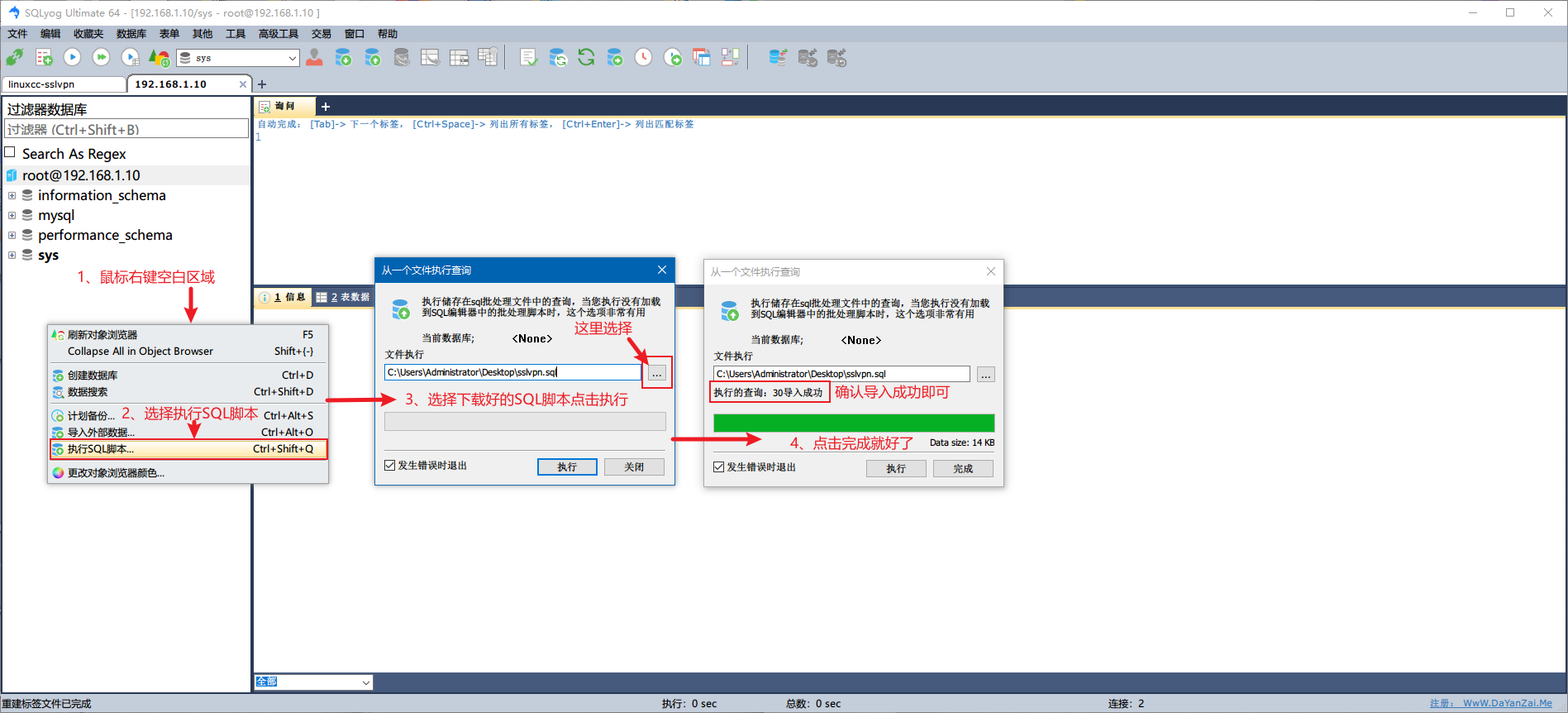Switch to the linuxcc-sslvpn tab
Image resolution: width=1568 pixels, height=713 pixels.
pos(64,84)
